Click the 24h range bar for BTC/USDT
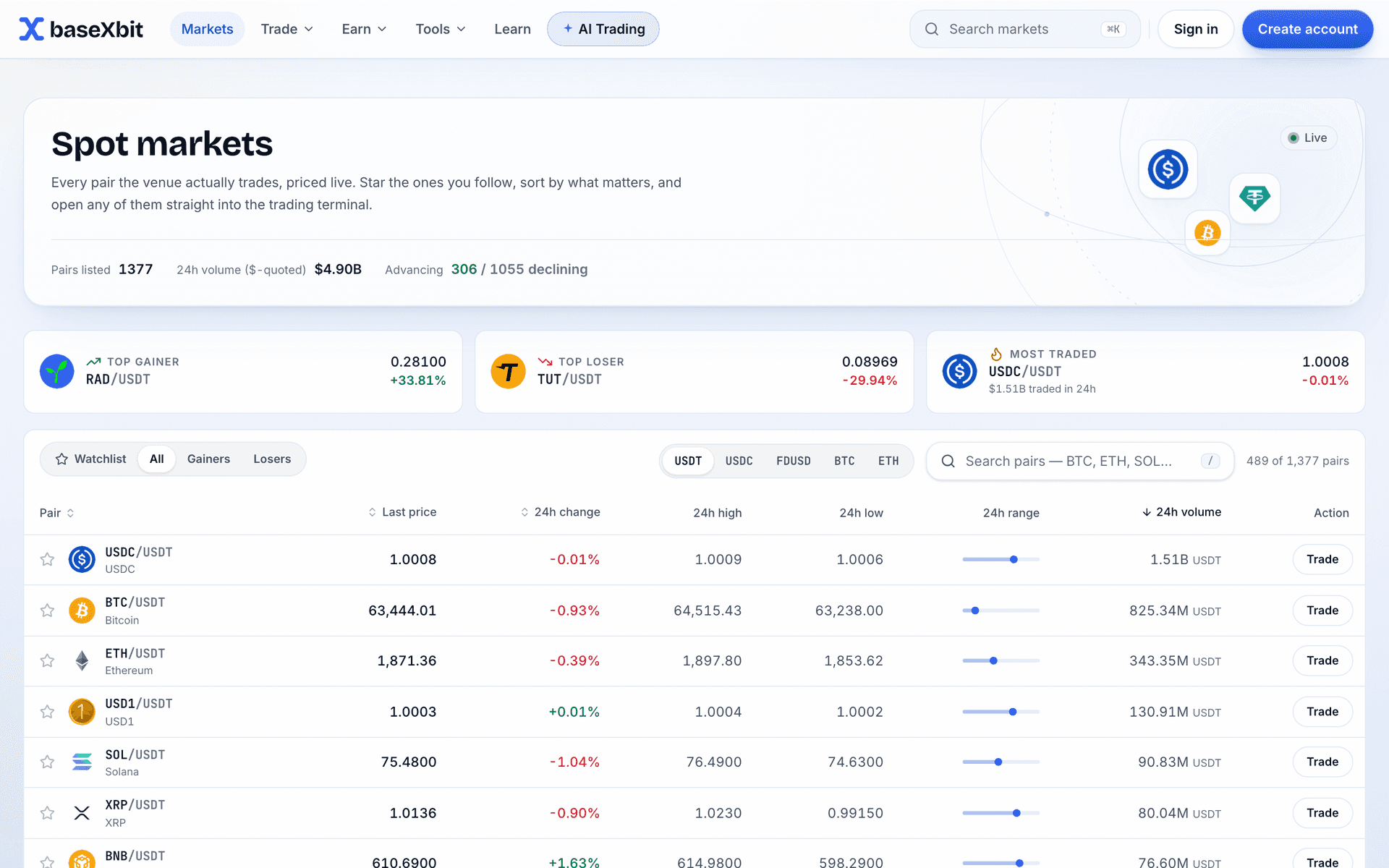Viewport: 1389px width, 868px height. (x=1001, y=610)
